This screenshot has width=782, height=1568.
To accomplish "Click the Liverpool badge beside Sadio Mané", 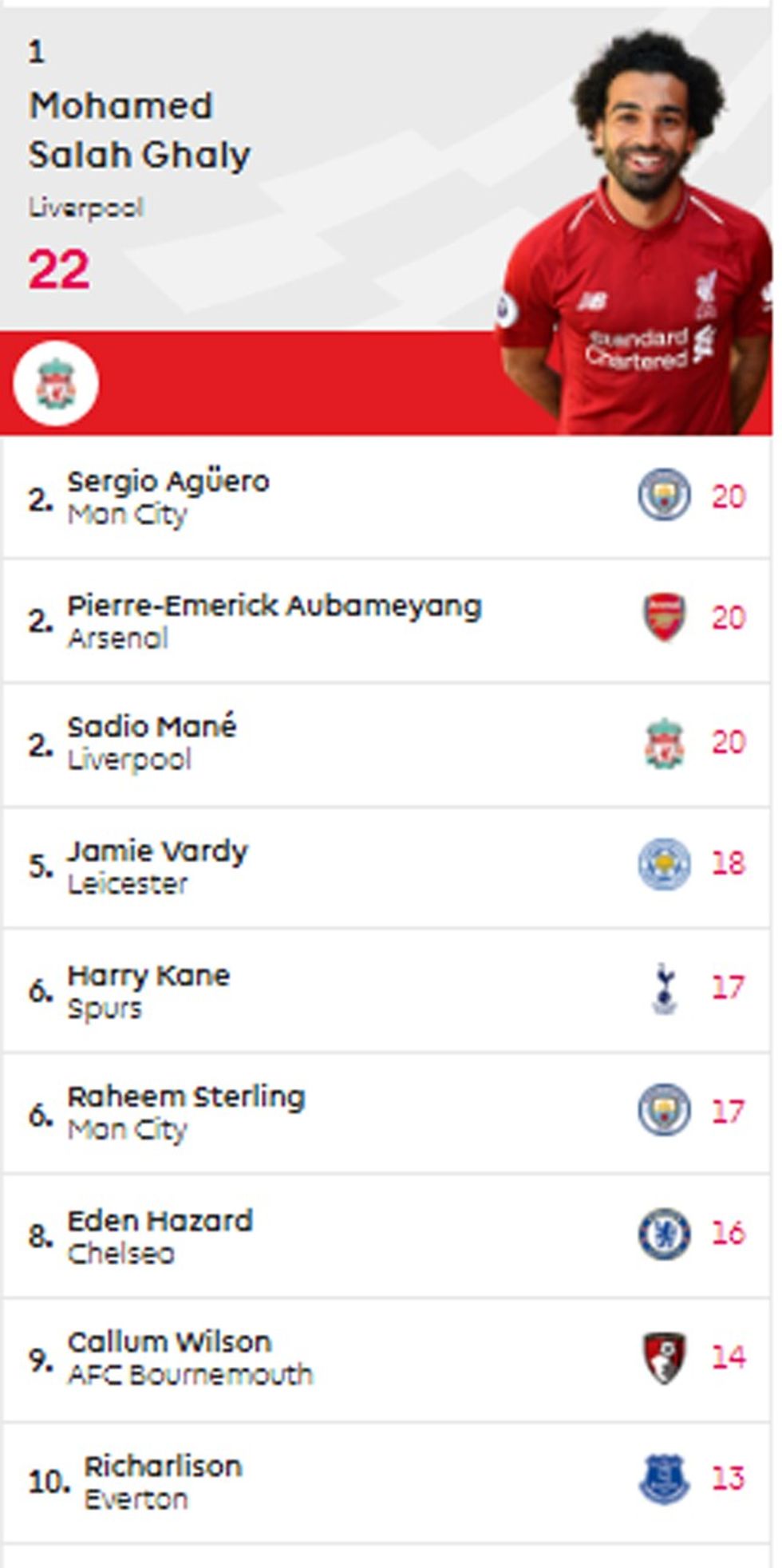I will [x=664, y=742].
